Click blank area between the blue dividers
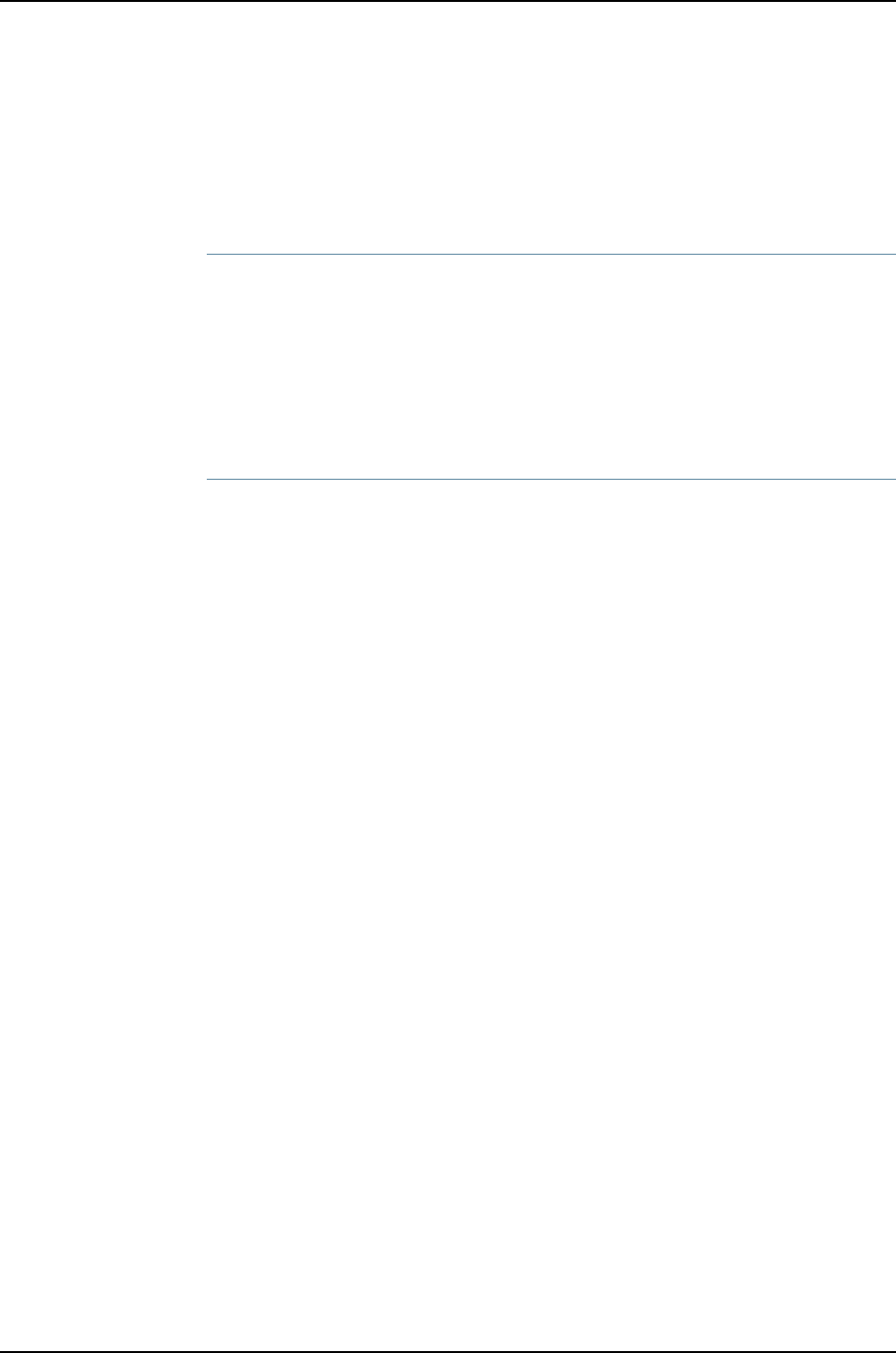The image size is (896, 1353). (550, 367)
